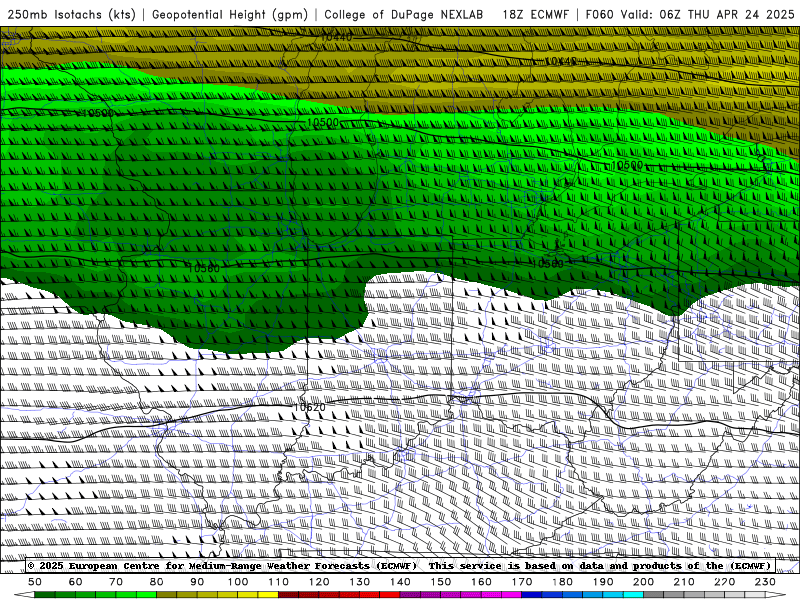The image size is (800, 600).
Task: Click the right arrow end of the color scale
Action: (x=776, y=595)
